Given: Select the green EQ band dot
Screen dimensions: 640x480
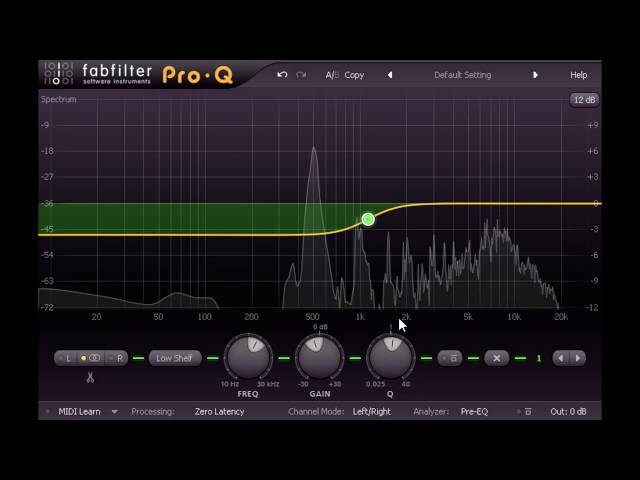Looking at the screenshot, I should pyautogui.click(x=368, y=219).
